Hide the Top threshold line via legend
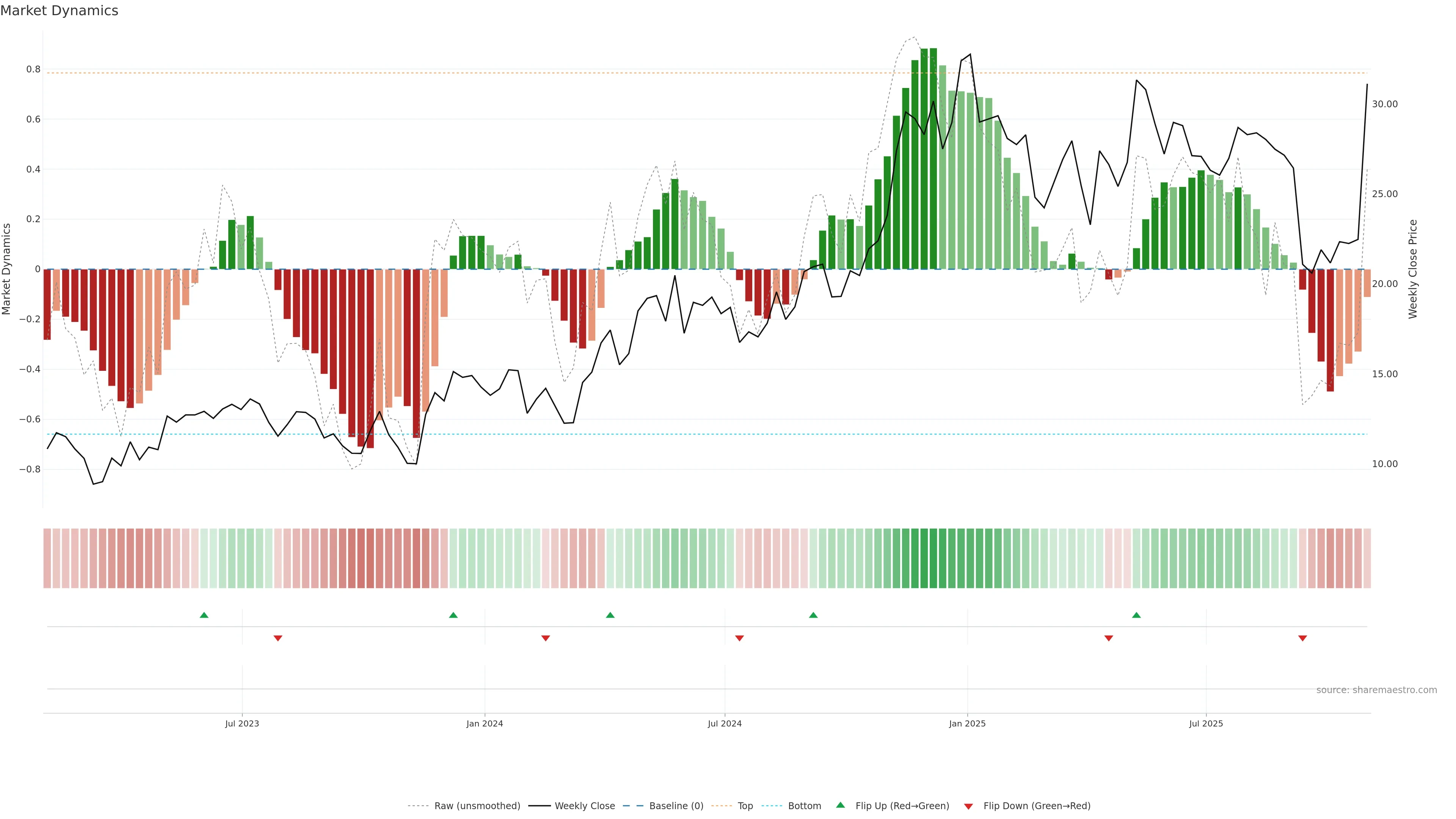1456x819 pixels. pos(745,806)
